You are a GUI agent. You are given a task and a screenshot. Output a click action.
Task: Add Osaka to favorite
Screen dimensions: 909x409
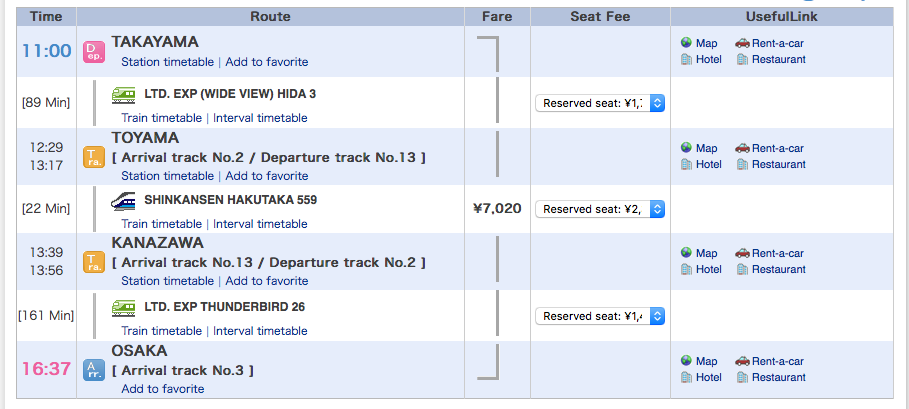pos(162,389)
